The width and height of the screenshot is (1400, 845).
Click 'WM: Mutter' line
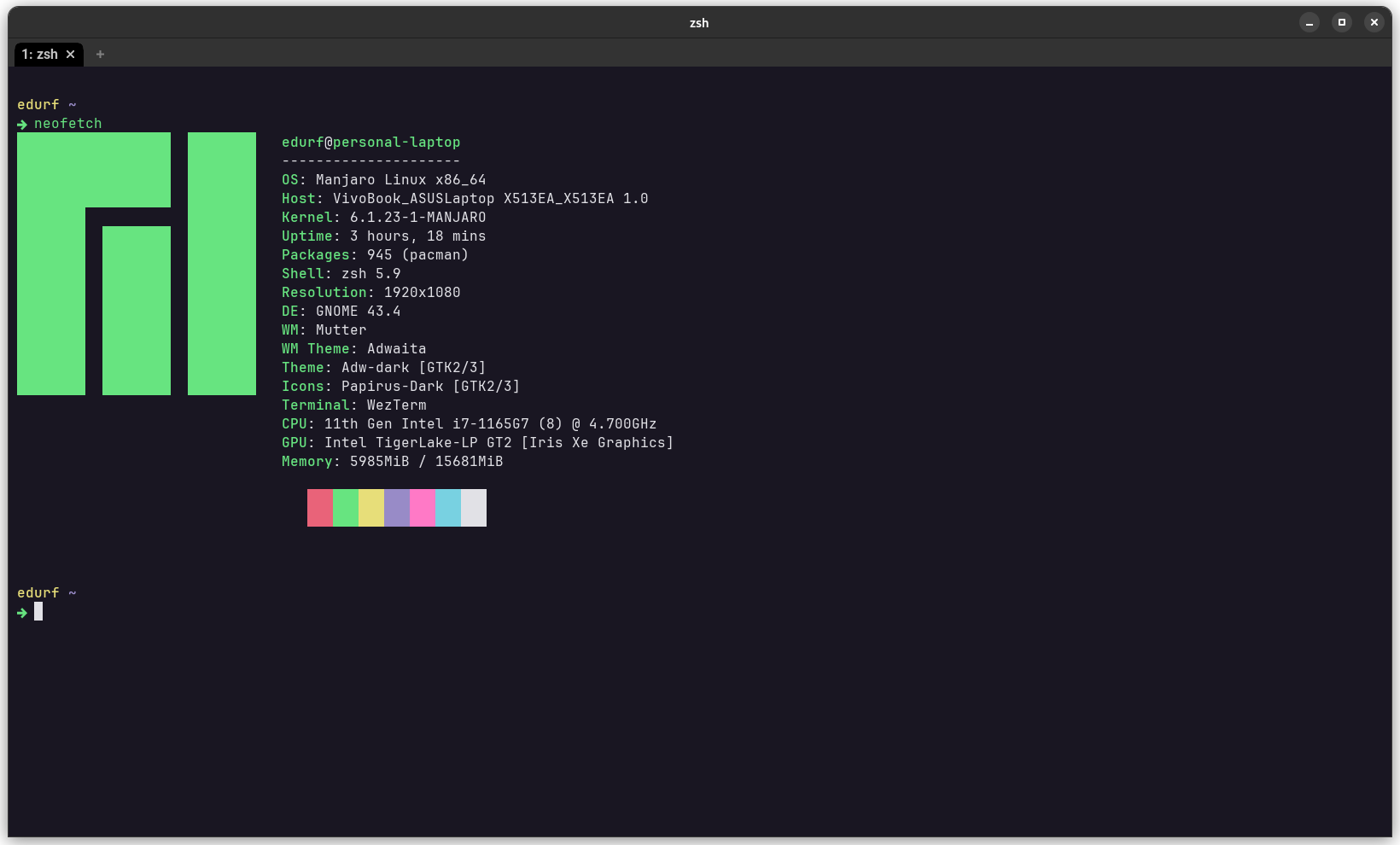pyautogui.click(x=324, y=330)
